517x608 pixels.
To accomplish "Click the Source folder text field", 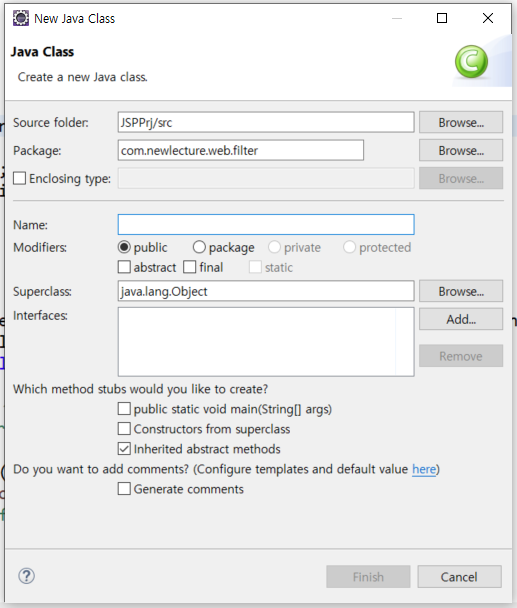I will (266, 123).
